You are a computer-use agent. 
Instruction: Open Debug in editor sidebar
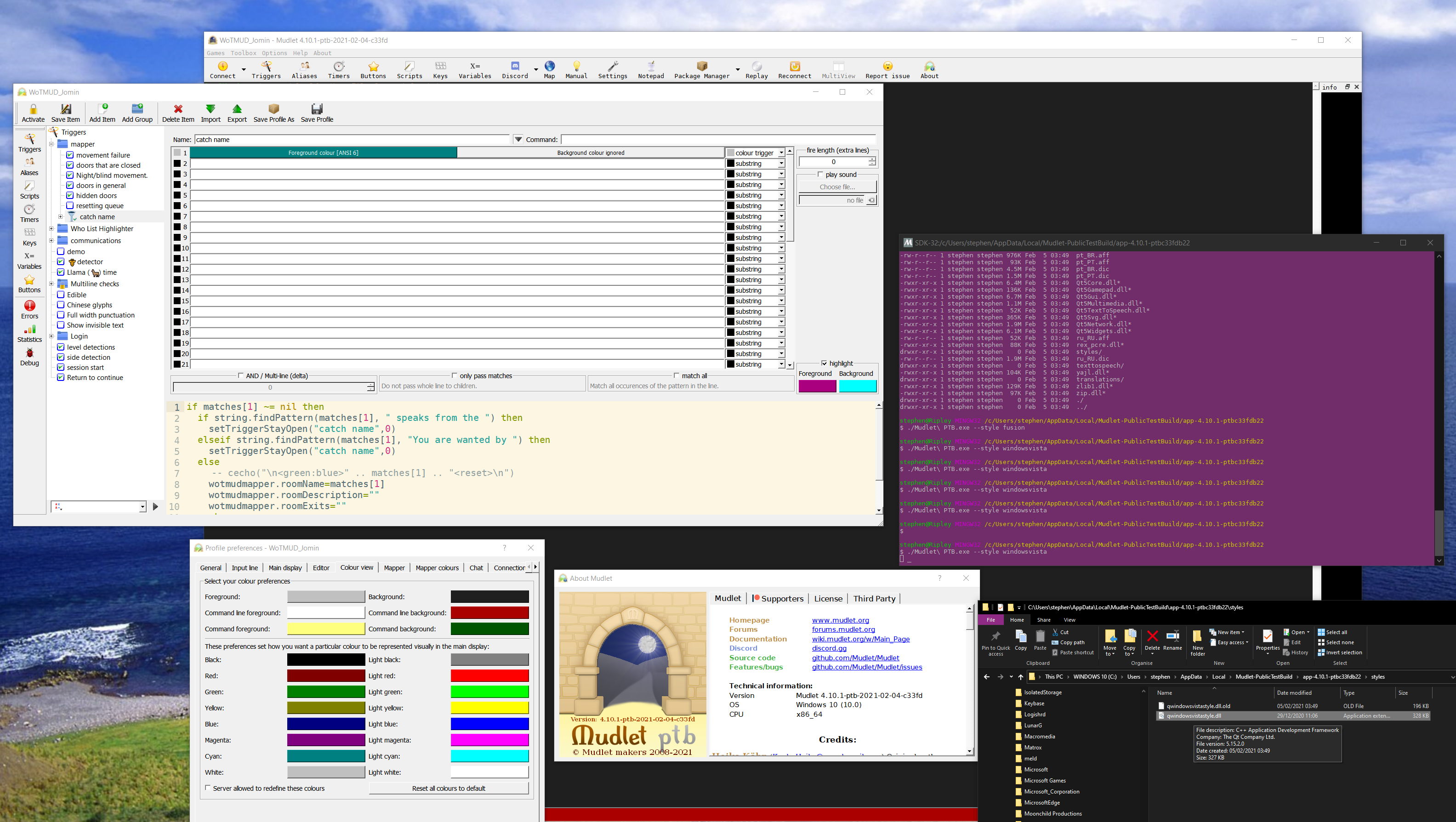pos(29,357)
